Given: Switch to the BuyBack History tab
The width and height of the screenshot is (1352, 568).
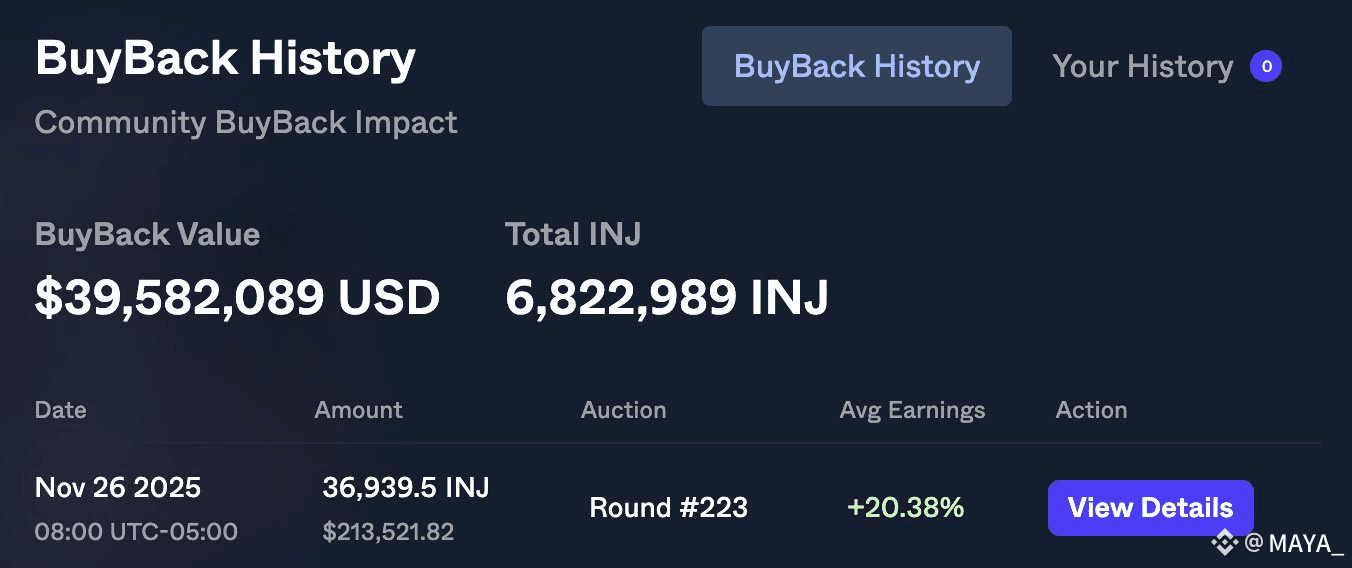Looking at the screenshot, I should 856,66.
